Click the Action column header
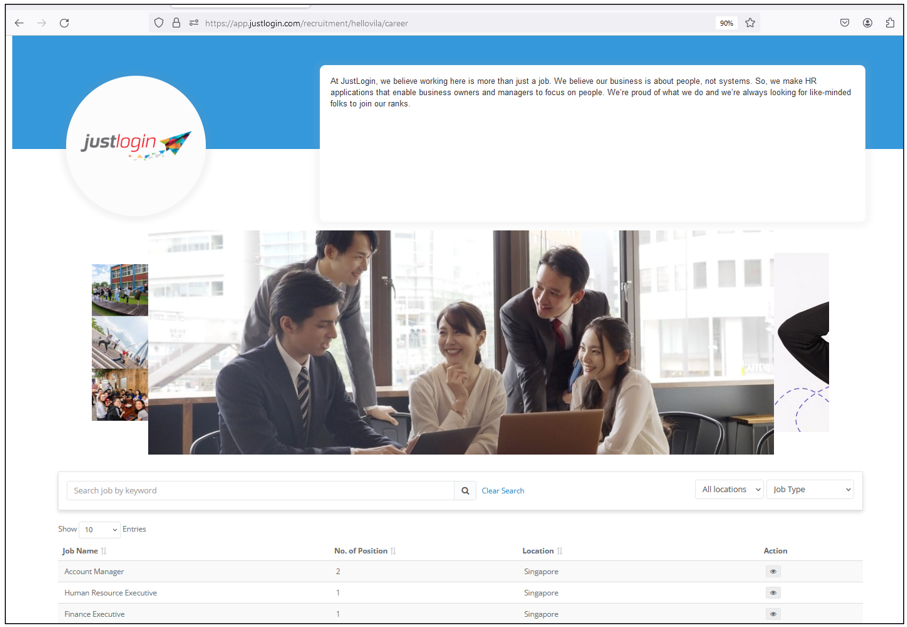Screen dimensions: 907x627 pos(775,551)
